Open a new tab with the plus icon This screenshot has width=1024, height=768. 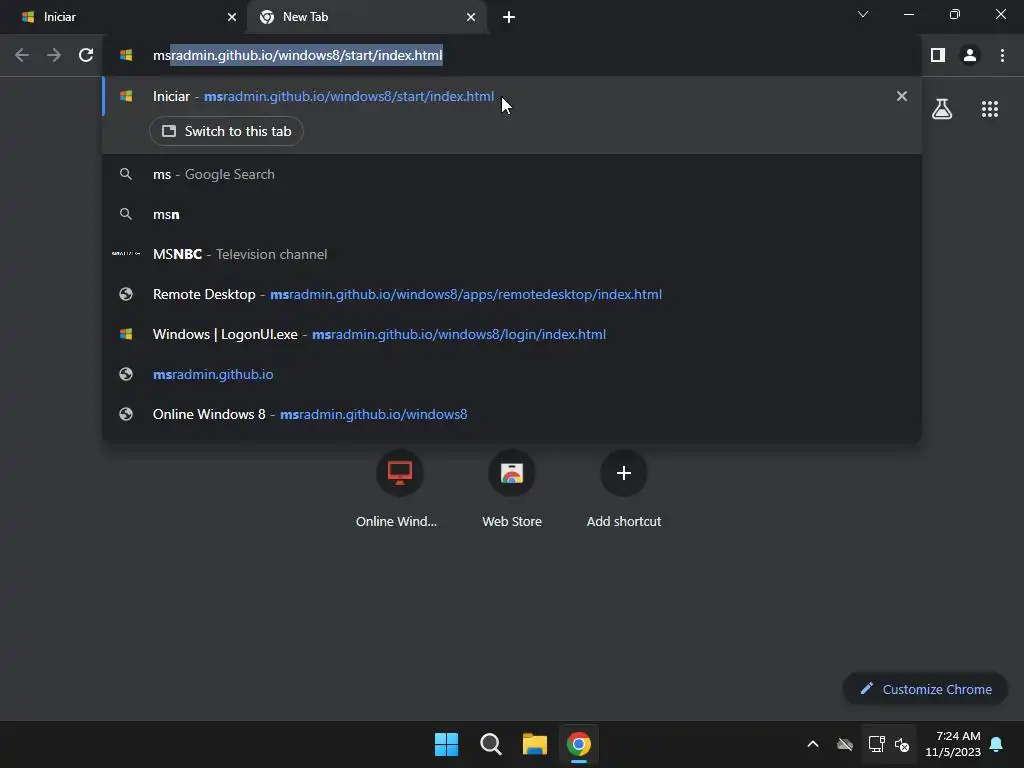(x=509, y=17)
